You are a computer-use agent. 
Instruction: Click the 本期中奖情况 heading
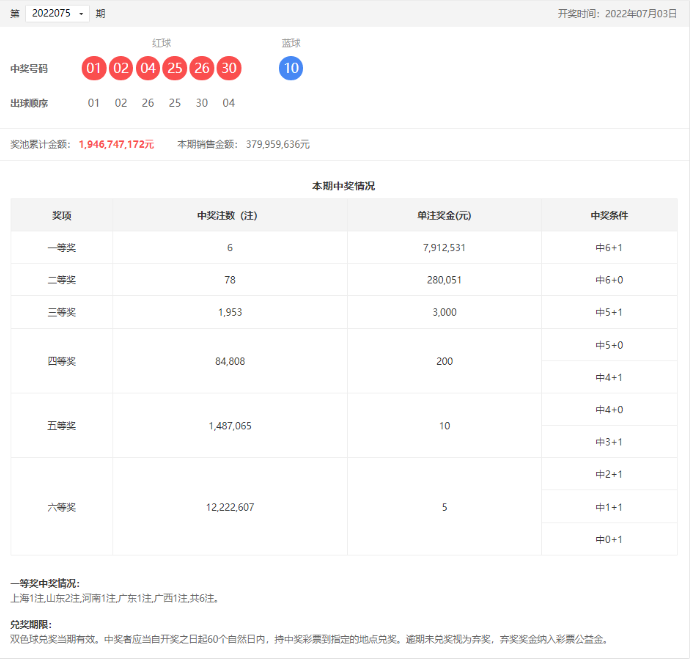click(344, 186)
